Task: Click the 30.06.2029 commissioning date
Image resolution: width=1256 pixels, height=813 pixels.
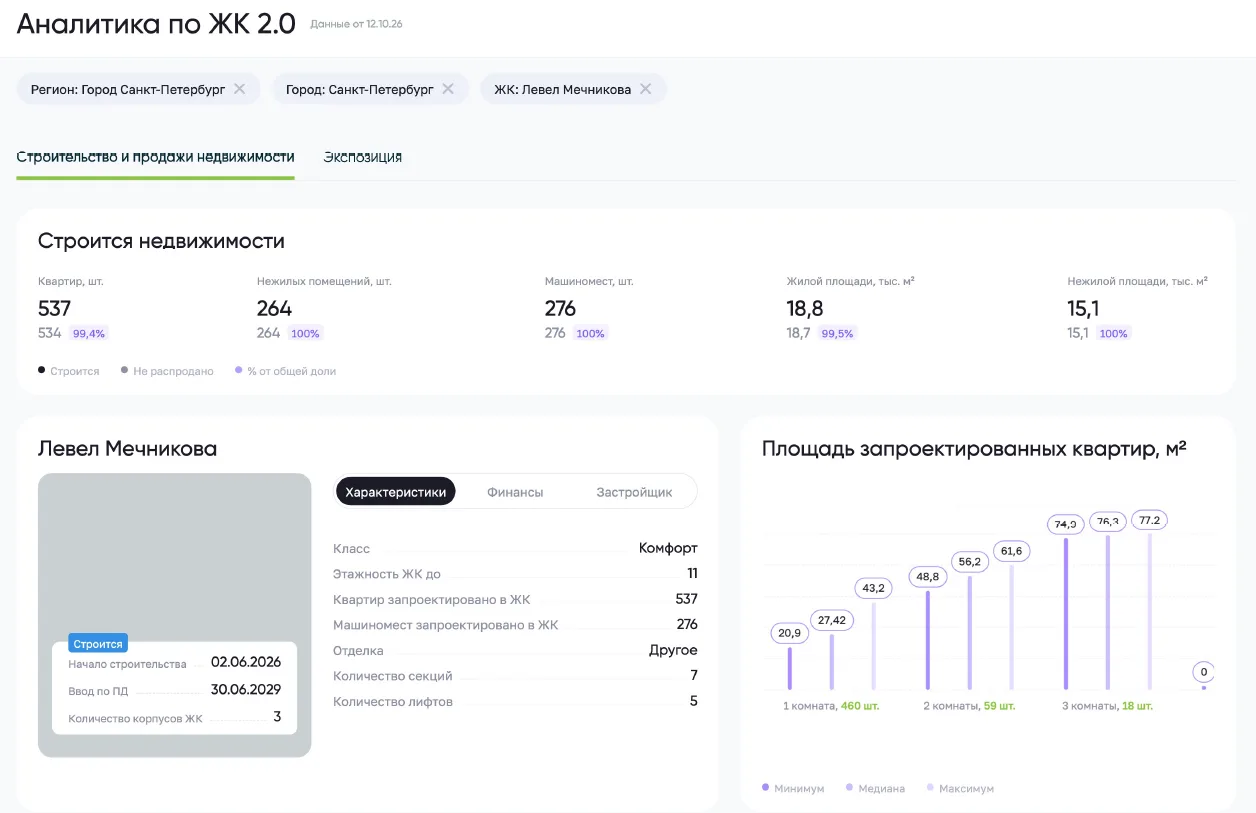Action: click(246, 689)
